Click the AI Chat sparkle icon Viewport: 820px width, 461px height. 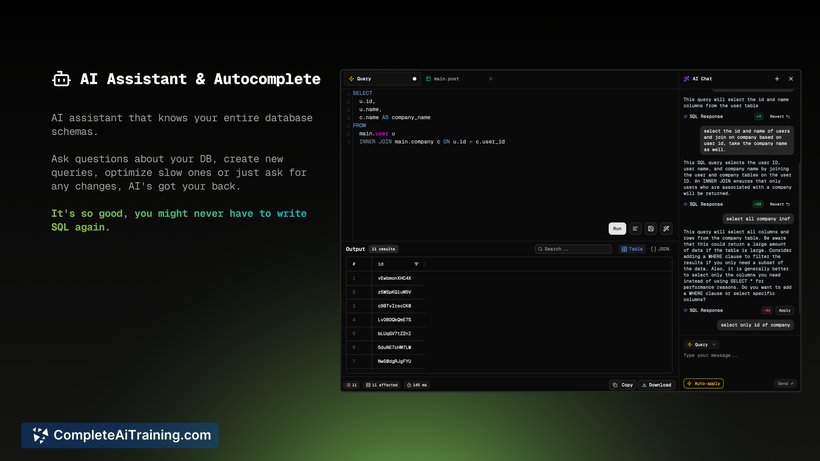click(686, 79)
